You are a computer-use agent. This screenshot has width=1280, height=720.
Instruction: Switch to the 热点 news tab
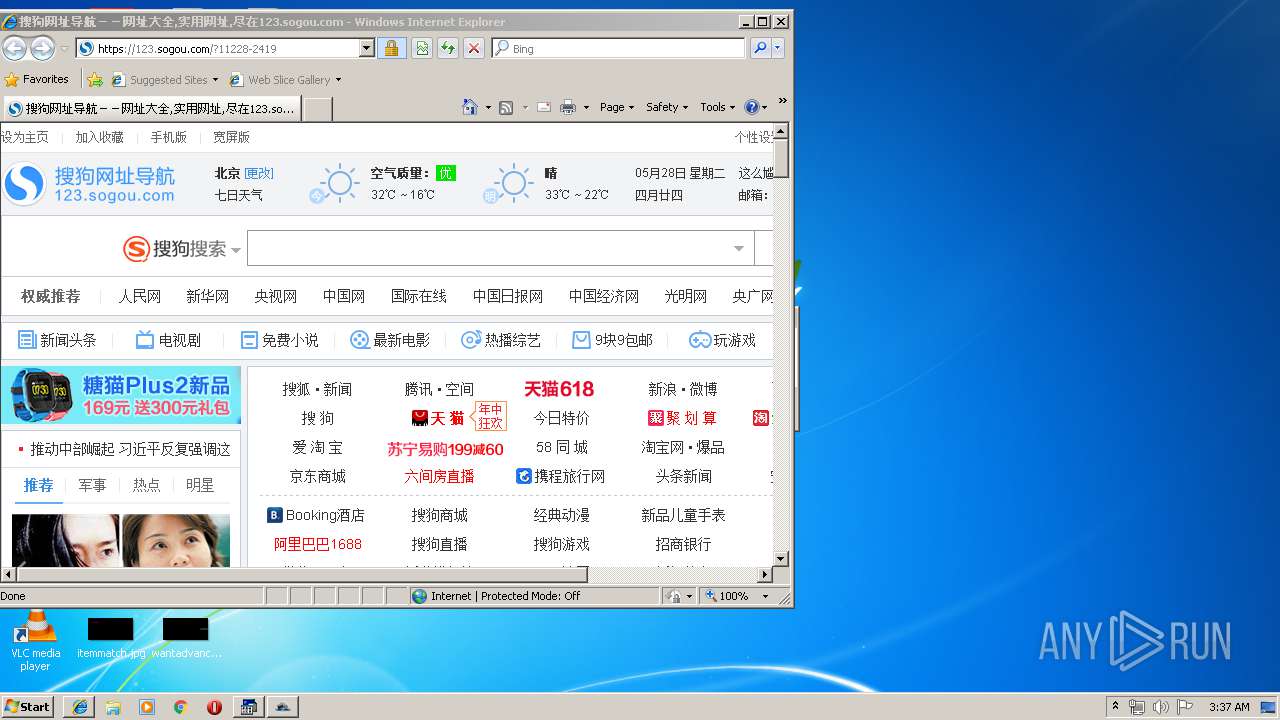click(146, 485)
